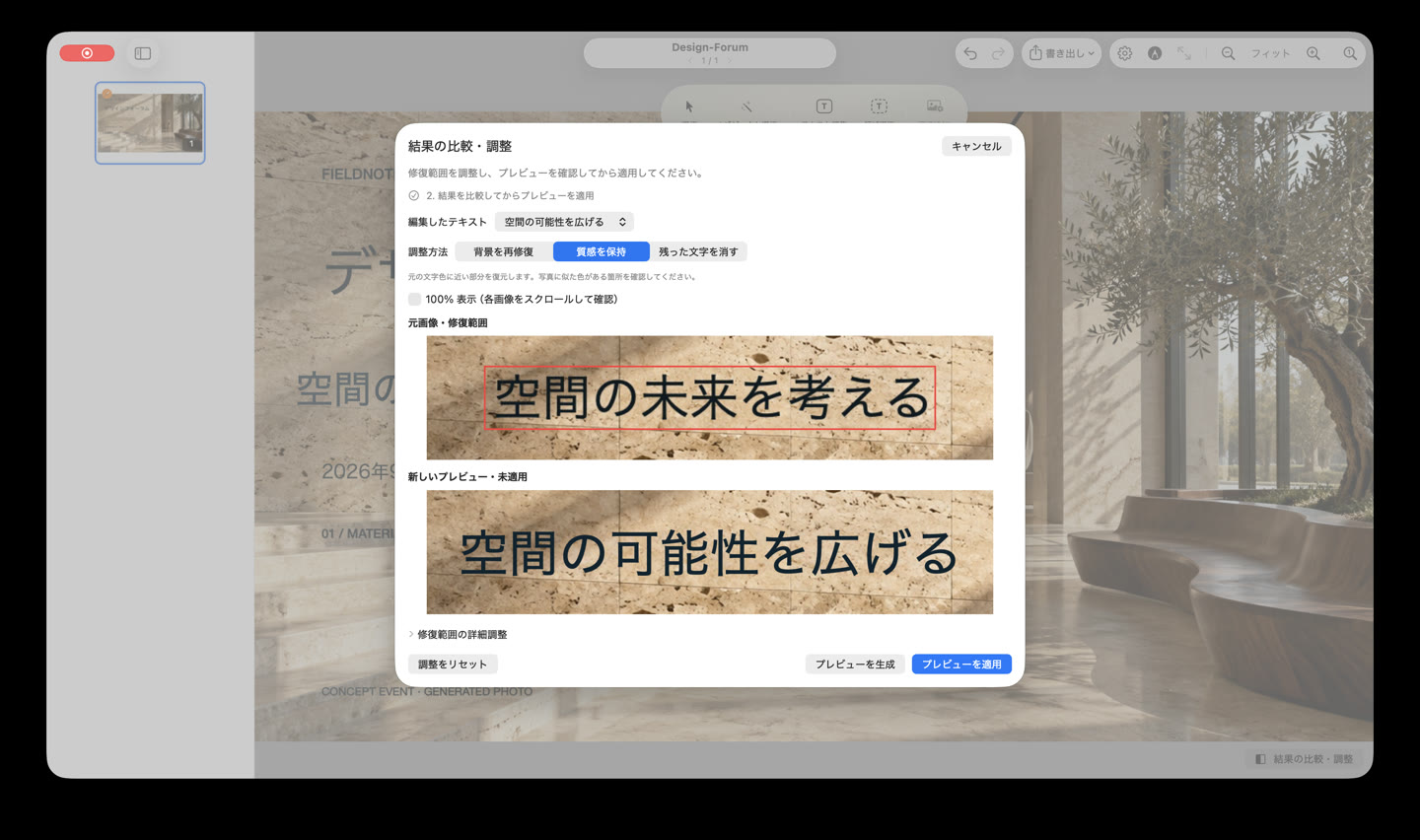Select the dashed text region tool
The height and width of the screenshot is (840, 1420).
point(879,106)
